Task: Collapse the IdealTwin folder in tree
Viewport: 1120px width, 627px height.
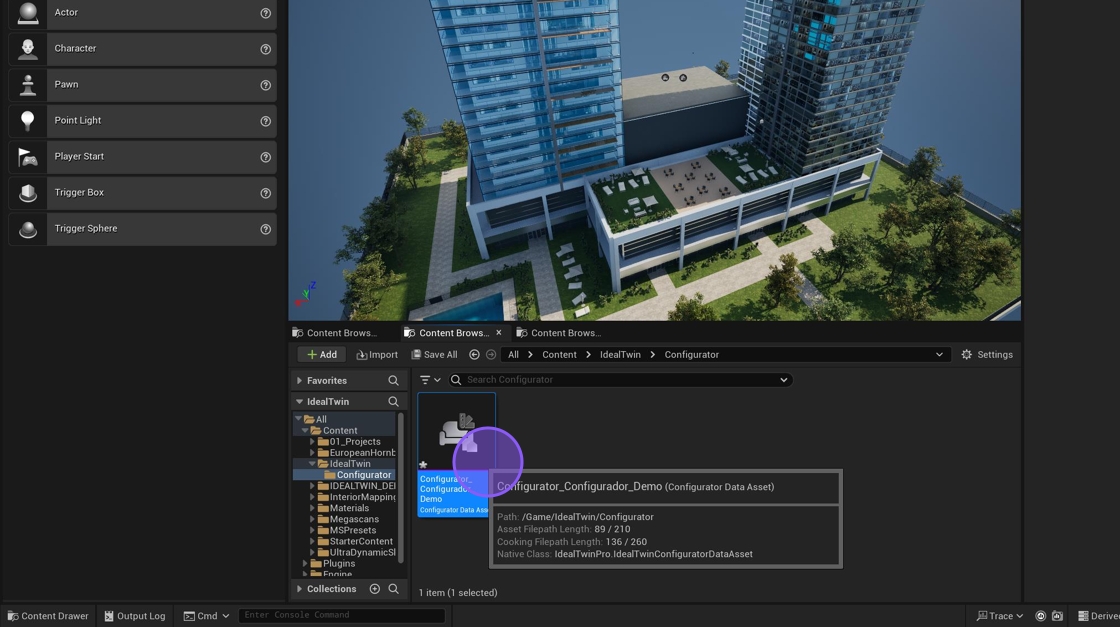Action: tap(312, 464)
